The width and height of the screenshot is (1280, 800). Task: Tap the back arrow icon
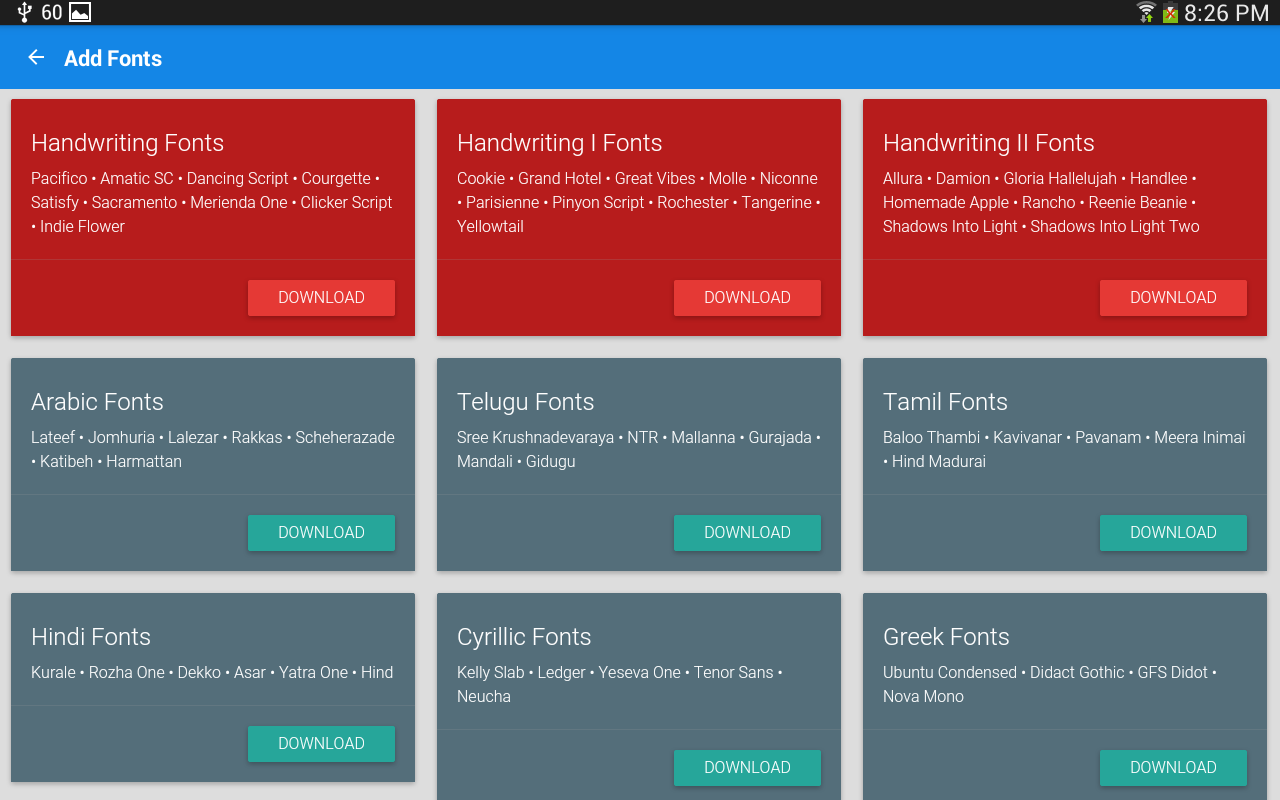coord(36,57)
